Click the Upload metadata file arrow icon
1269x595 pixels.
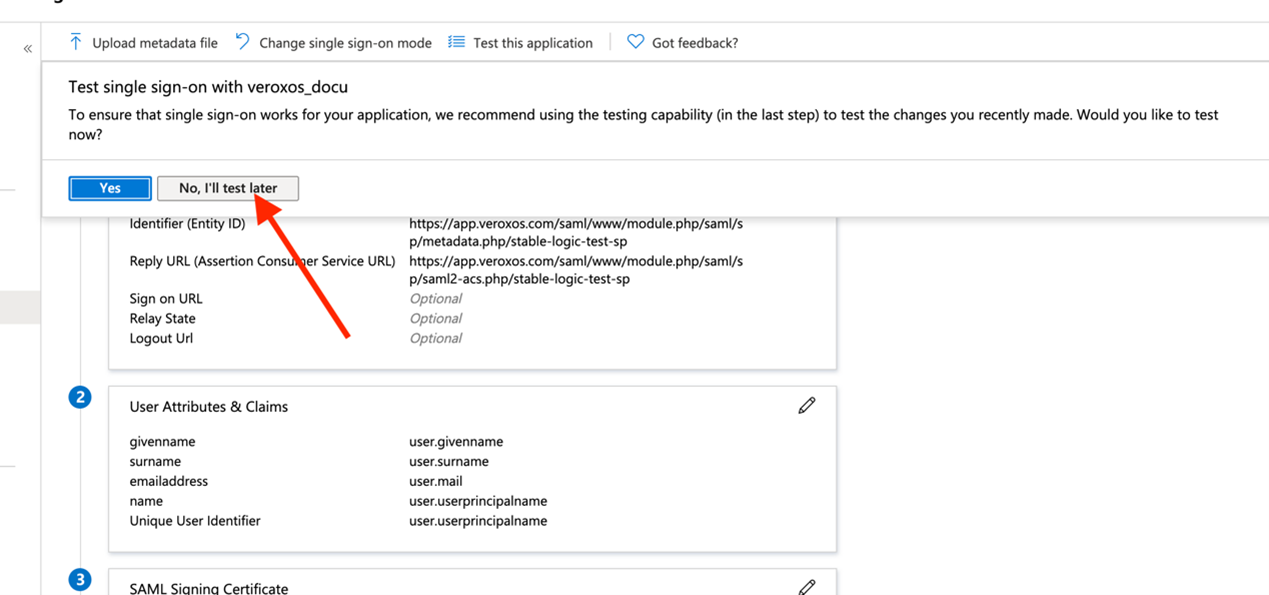[76, 42]
